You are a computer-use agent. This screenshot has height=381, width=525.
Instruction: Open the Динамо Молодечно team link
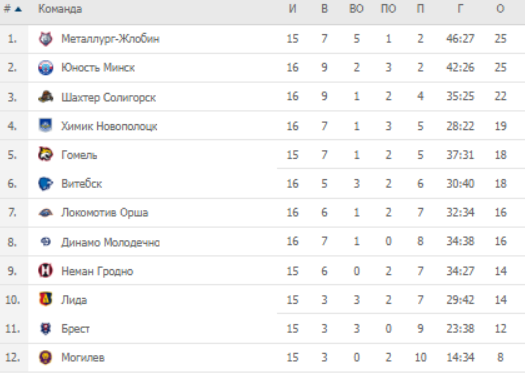pos(110,242)
